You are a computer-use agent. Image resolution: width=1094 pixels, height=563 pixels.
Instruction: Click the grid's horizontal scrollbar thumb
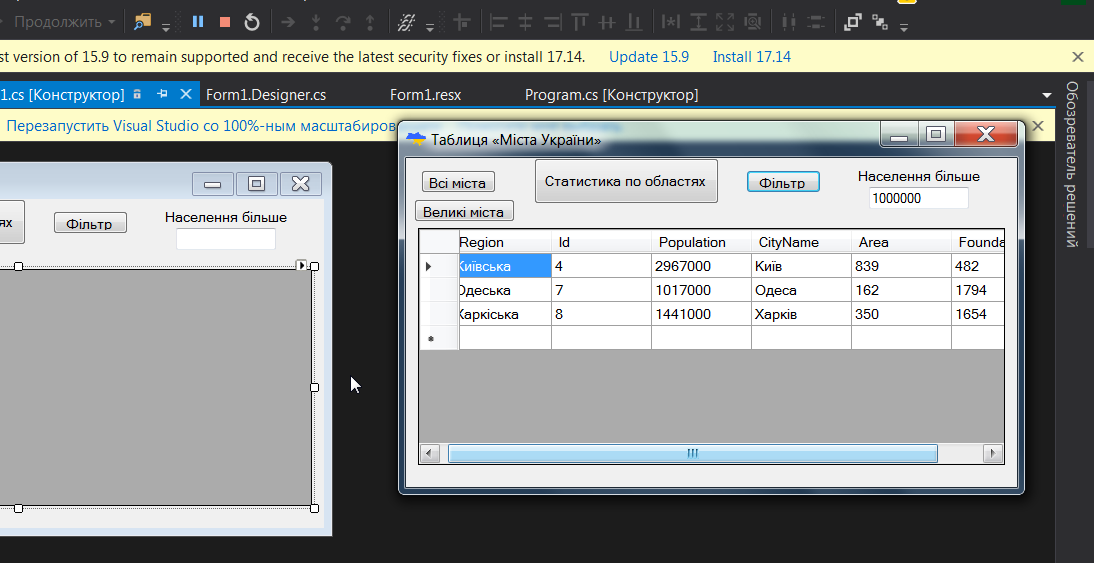692,453
